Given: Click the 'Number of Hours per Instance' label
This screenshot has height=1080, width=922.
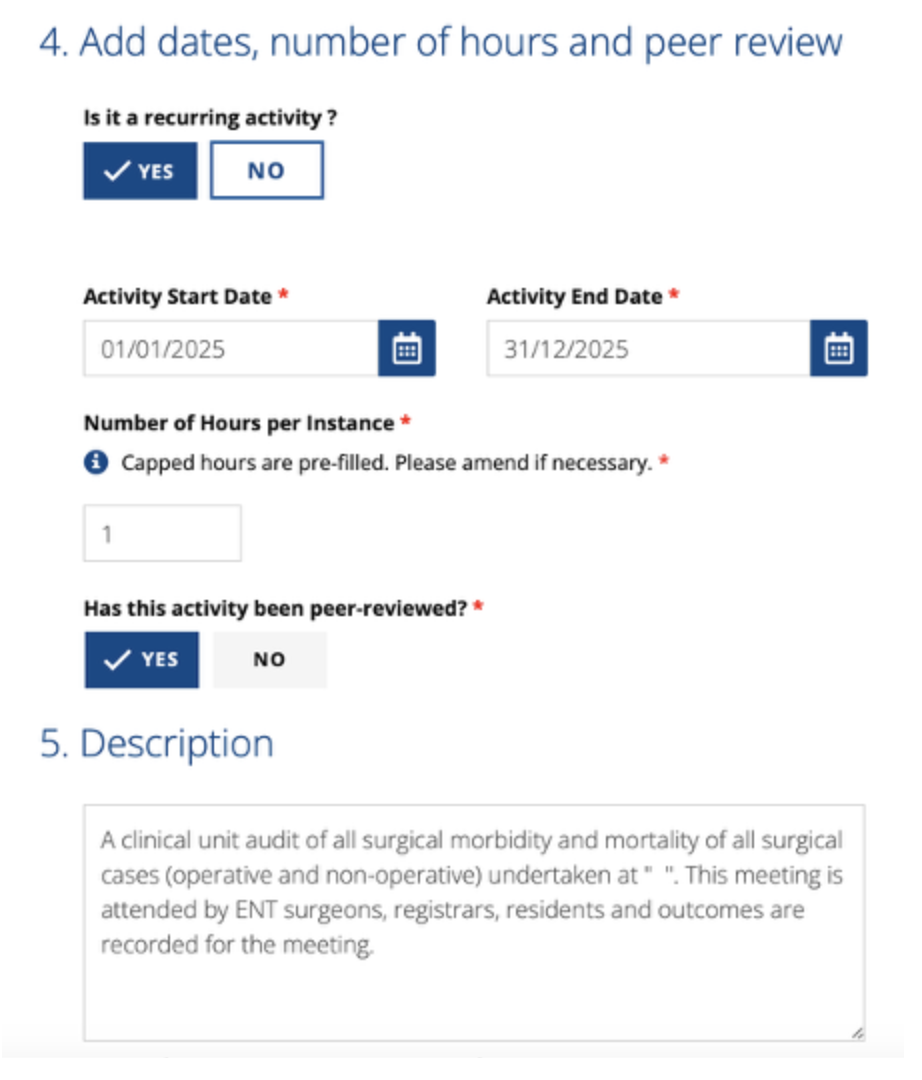Looking at the screenshot, I should point(238,423).
